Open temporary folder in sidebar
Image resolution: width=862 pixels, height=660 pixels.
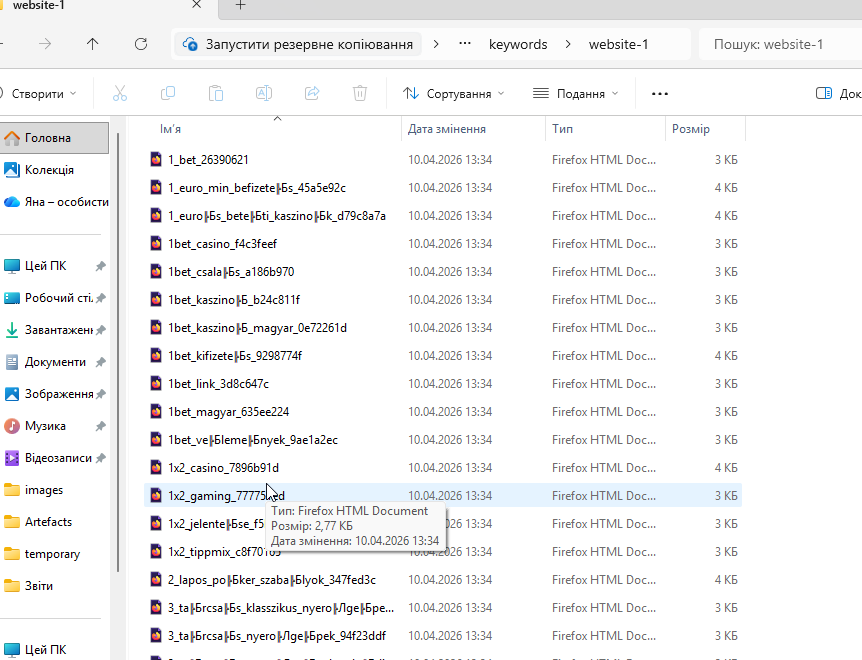[54, 554]
